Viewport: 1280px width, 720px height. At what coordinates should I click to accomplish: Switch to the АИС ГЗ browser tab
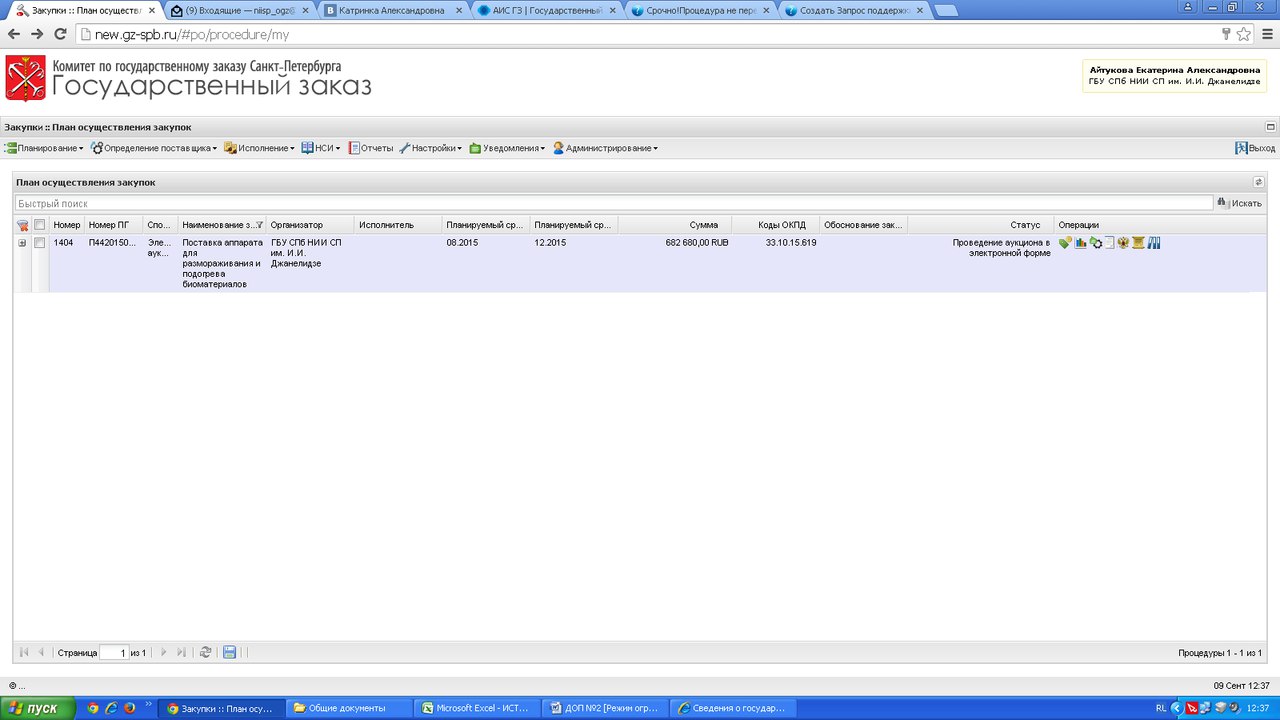pyautogui.click(x=546, y=10)
